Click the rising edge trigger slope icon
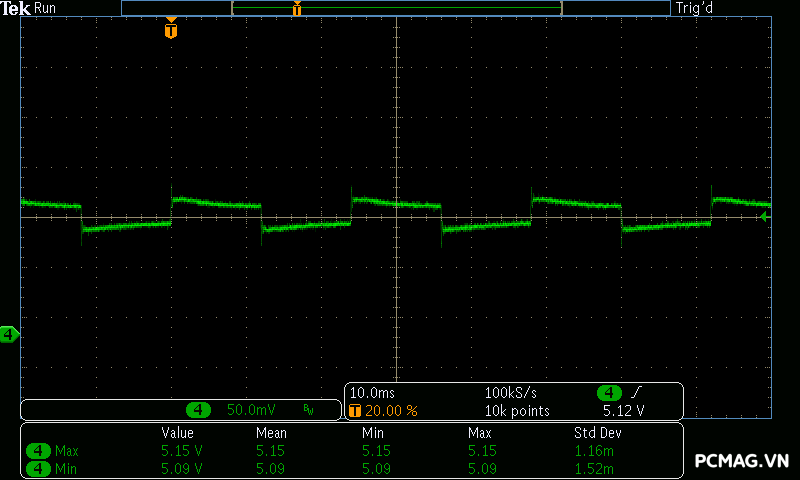The width and height of the screenshot is (800, 480). [x=635, y=393]
